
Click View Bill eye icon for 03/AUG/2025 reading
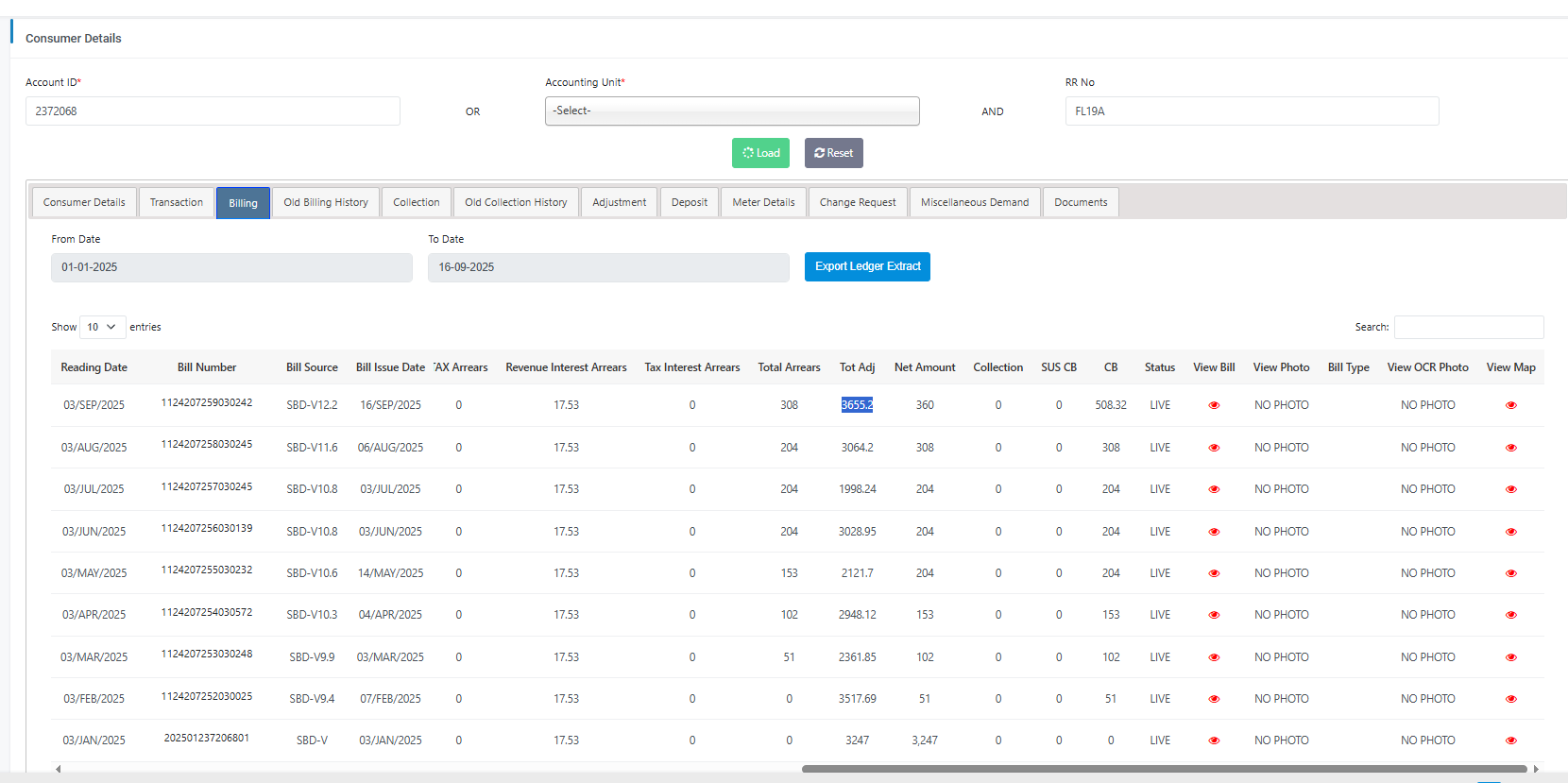coord(1214,448)
